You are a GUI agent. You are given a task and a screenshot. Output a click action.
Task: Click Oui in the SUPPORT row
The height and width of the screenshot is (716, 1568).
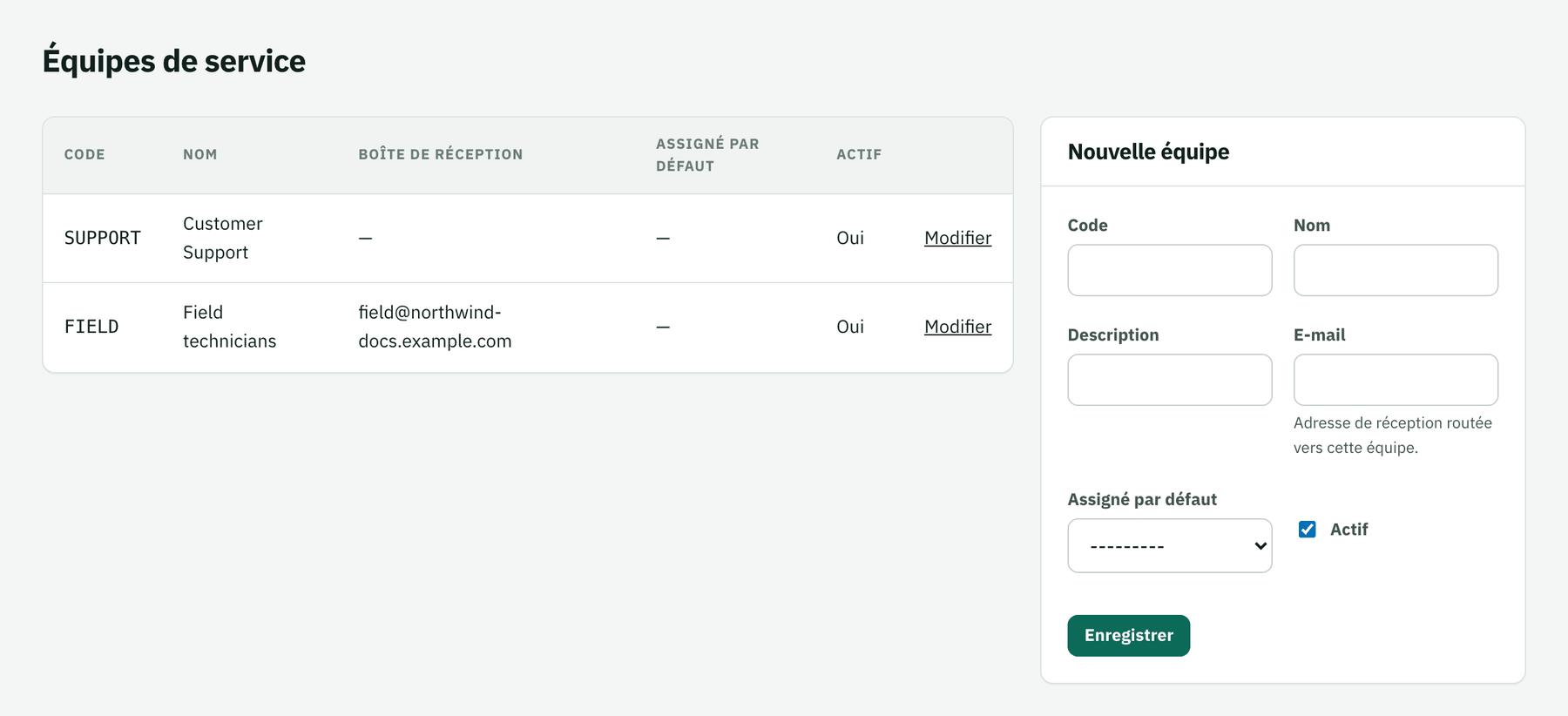[850, 238]
